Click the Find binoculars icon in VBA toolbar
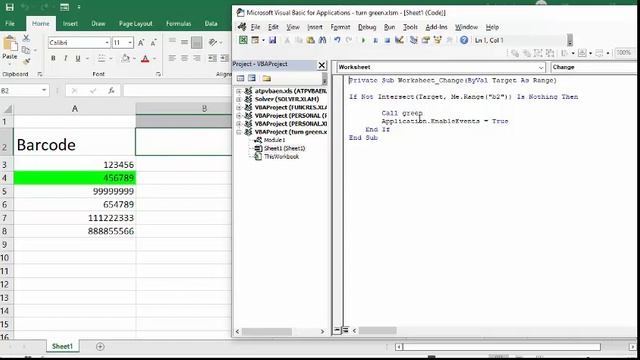The height and width of the screenshot is (360, 640). pyautogui.click(x=322, y=40)
